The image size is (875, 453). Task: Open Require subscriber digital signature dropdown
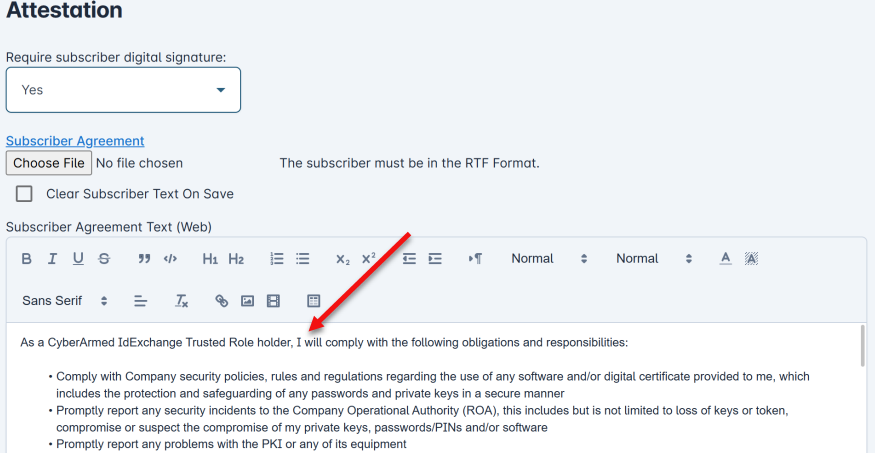point(123,90)
